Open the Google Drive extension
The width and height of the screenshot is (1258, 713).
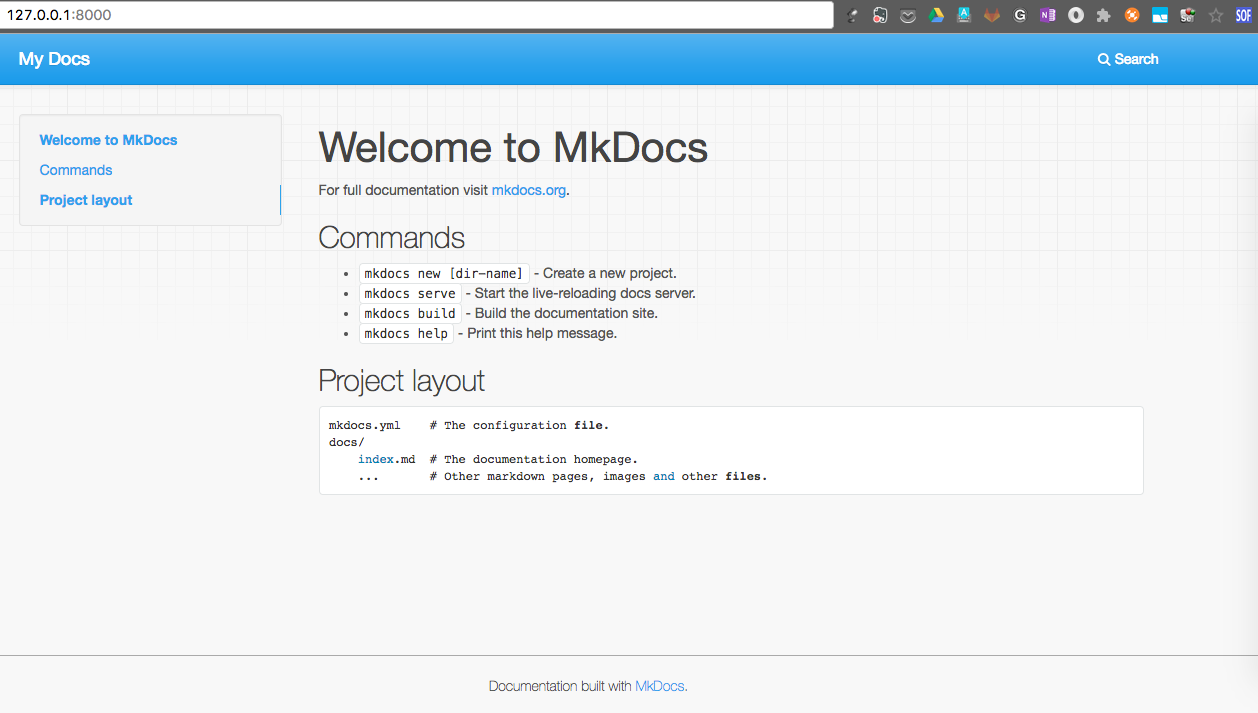point(936,15)
